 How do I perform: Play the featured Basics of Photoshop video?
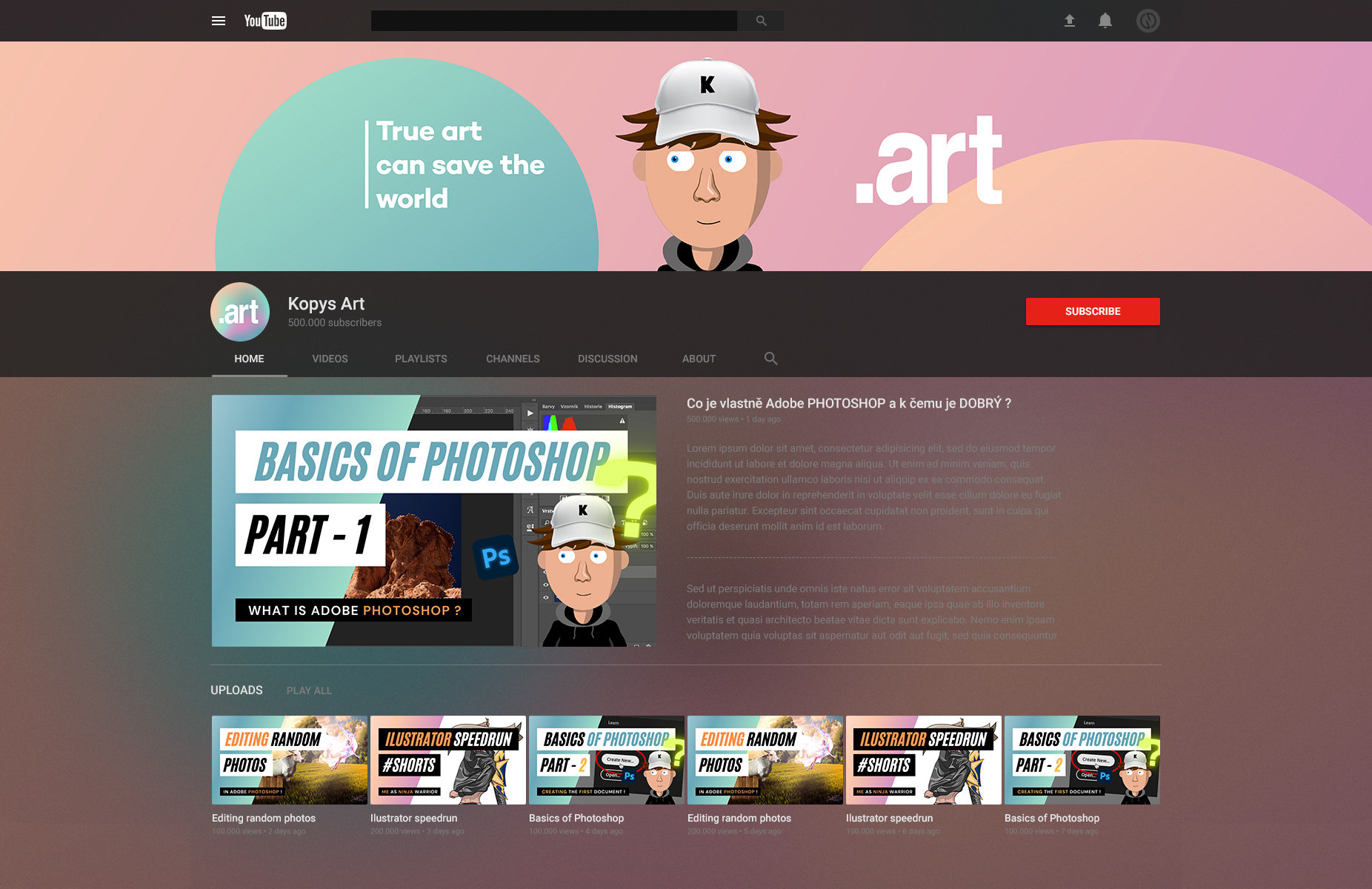[434, 521]
